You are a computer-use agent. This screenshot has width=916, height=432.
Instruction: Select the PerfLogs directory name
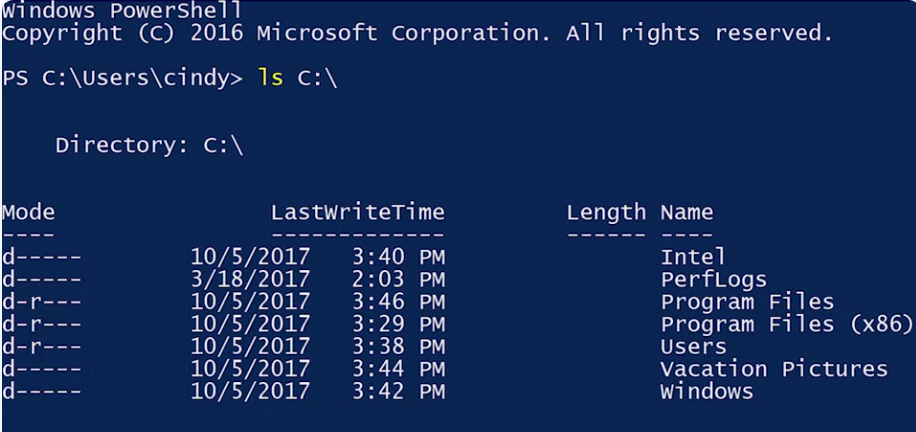713,279
